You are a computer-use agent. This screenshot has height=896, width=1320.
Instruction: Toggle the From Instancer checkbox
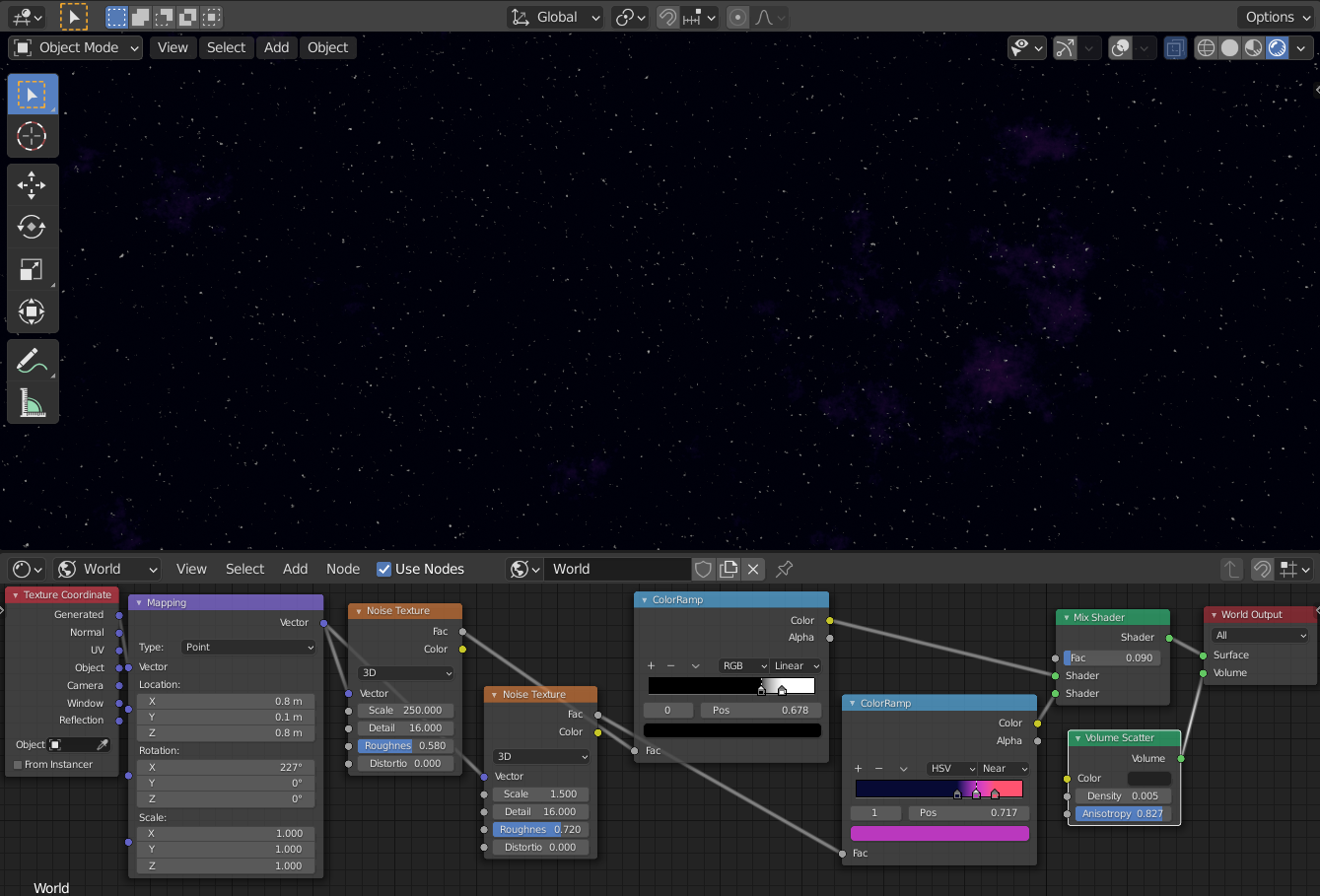click(18, 765)
